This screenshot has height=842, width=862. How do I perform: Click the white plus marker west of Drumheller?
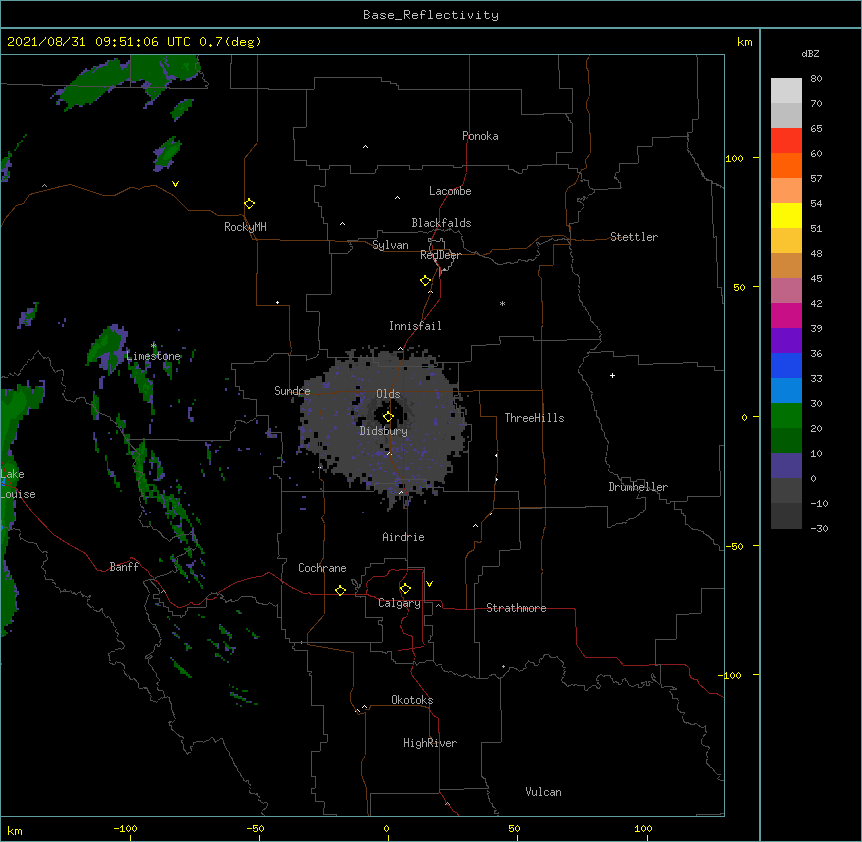(x=612, y=375)
